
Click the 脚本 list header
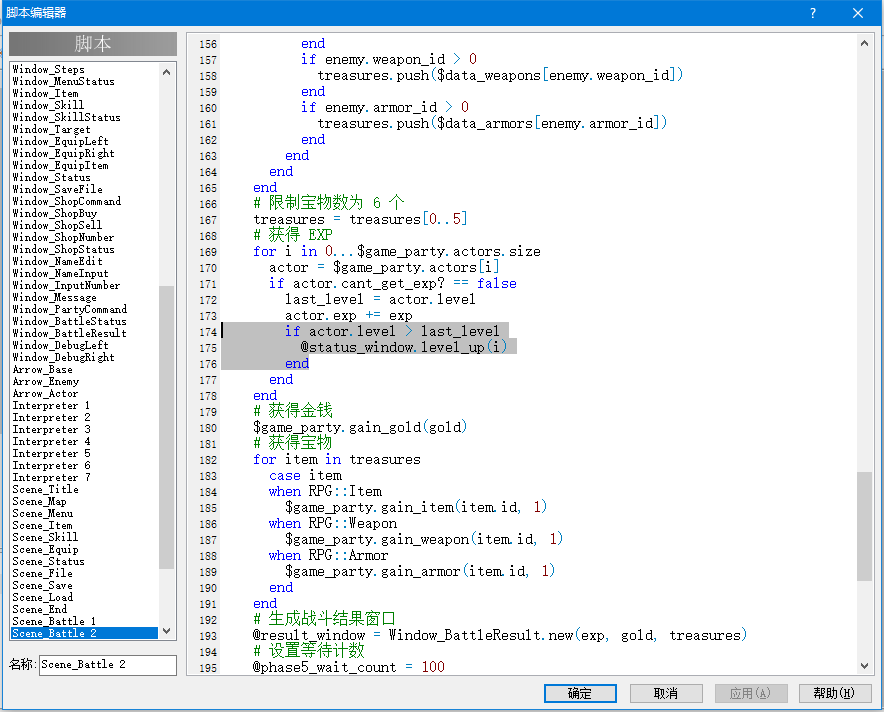(93, 44)
